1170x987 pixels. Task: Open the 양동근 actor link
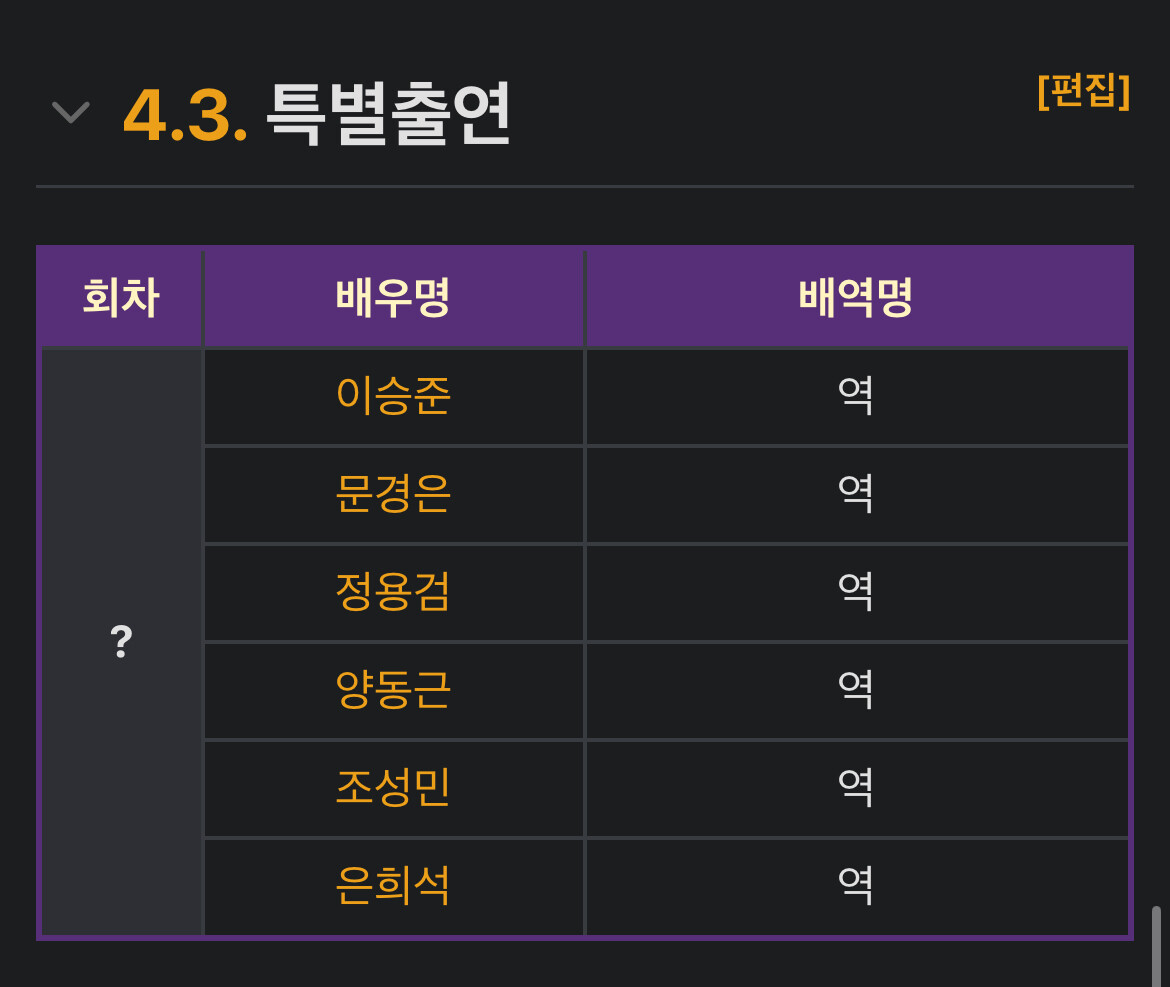pyautogui.click(x=393, y=690)
